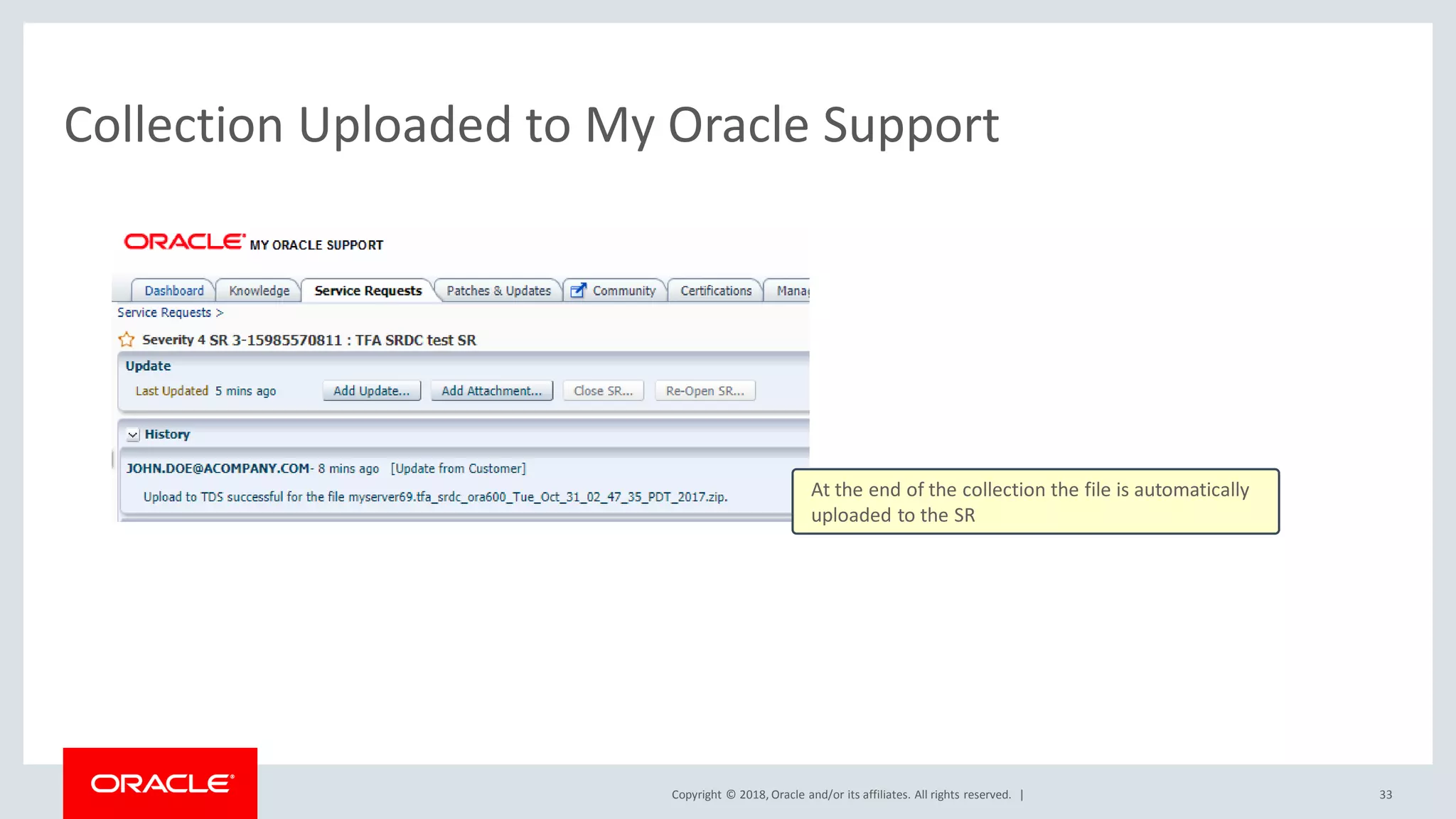
Task: Click the Re-Open SR... button
Action: (705, 391)
